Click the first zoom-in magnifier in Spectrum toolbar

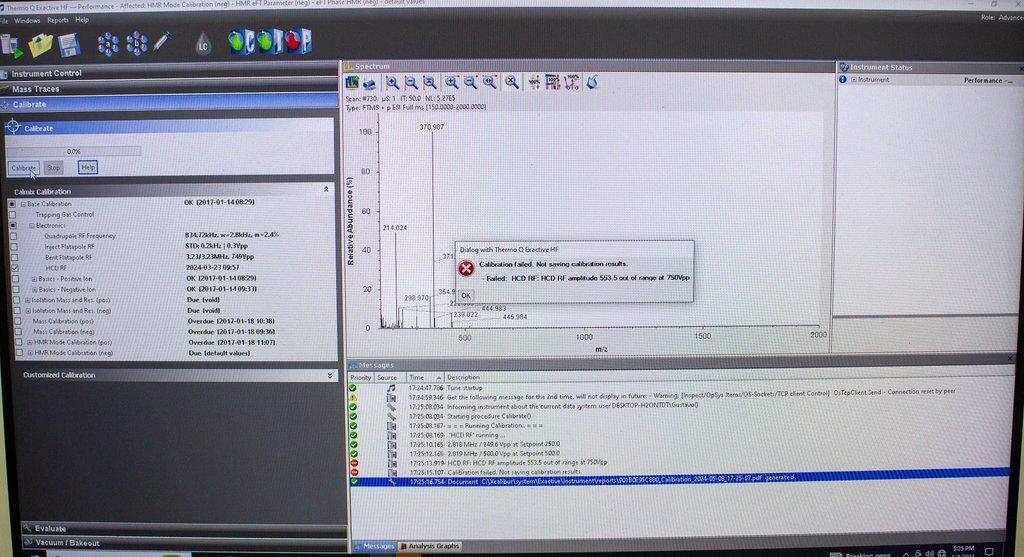coord(392,82)
